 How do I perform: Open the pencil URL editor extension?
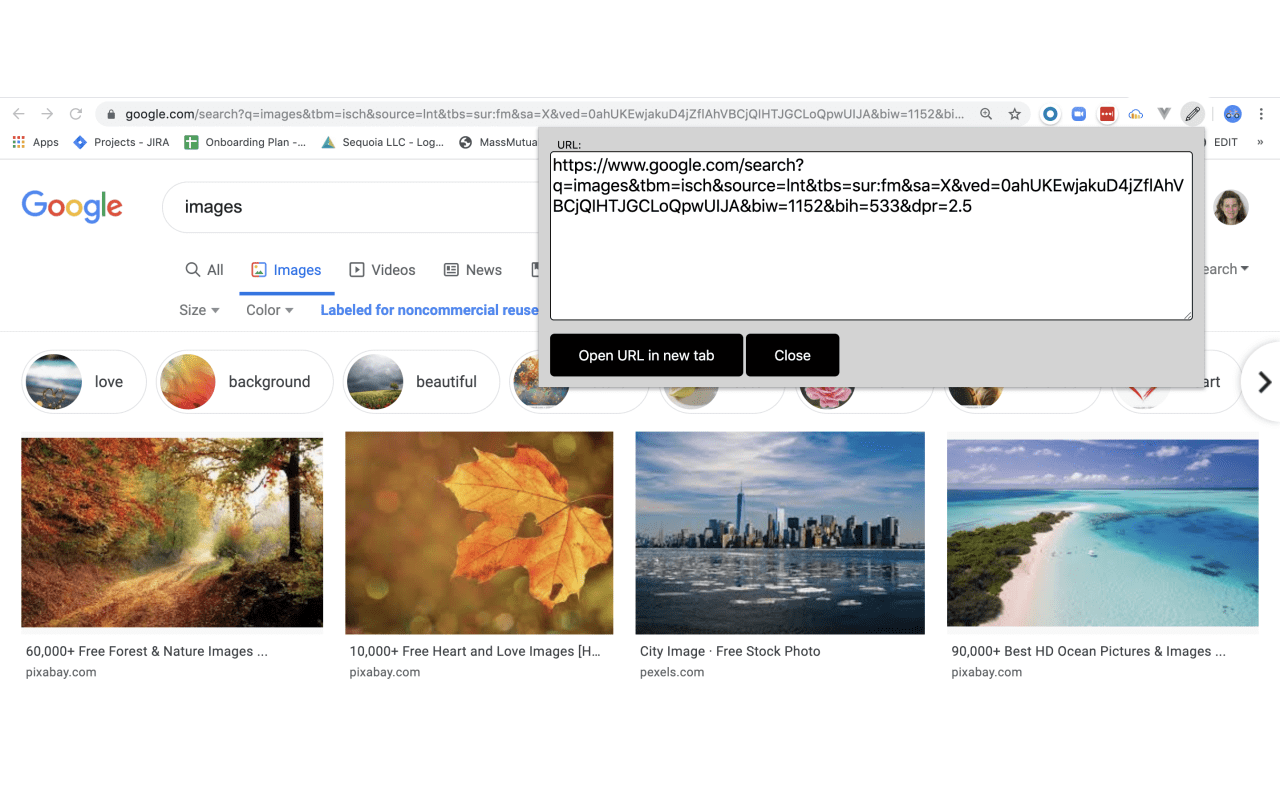click(x=1192, y=113)
